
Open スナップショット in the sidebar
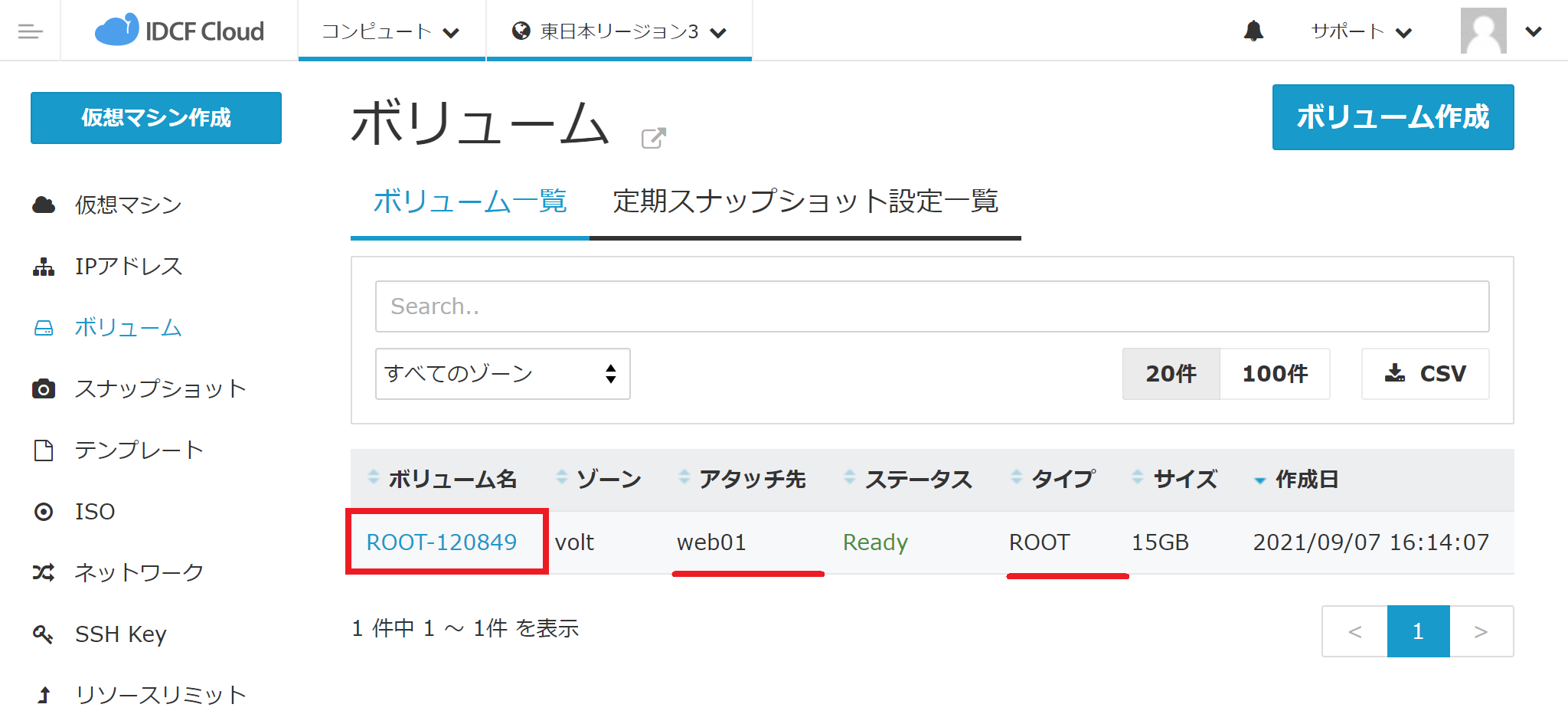(x=160, y=389)
